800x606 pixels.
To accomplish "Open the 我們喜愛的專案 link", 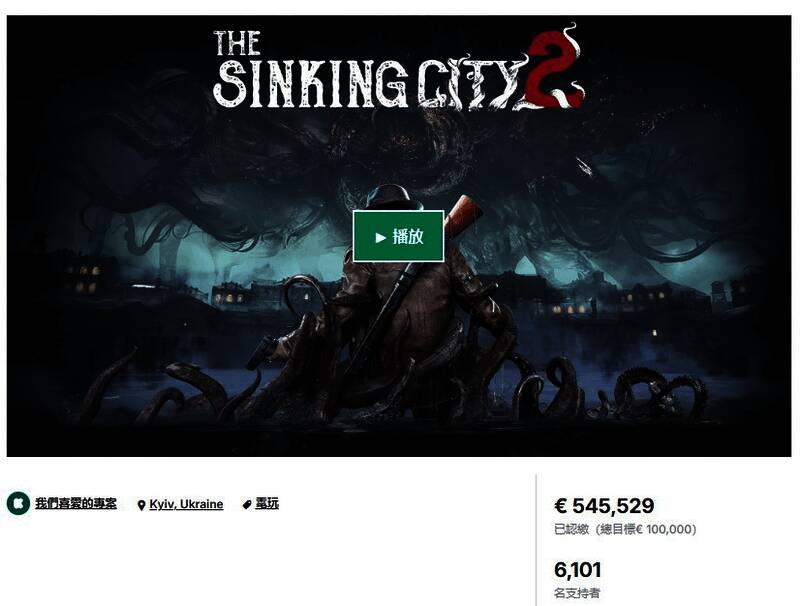I will [x=76, y=503].
